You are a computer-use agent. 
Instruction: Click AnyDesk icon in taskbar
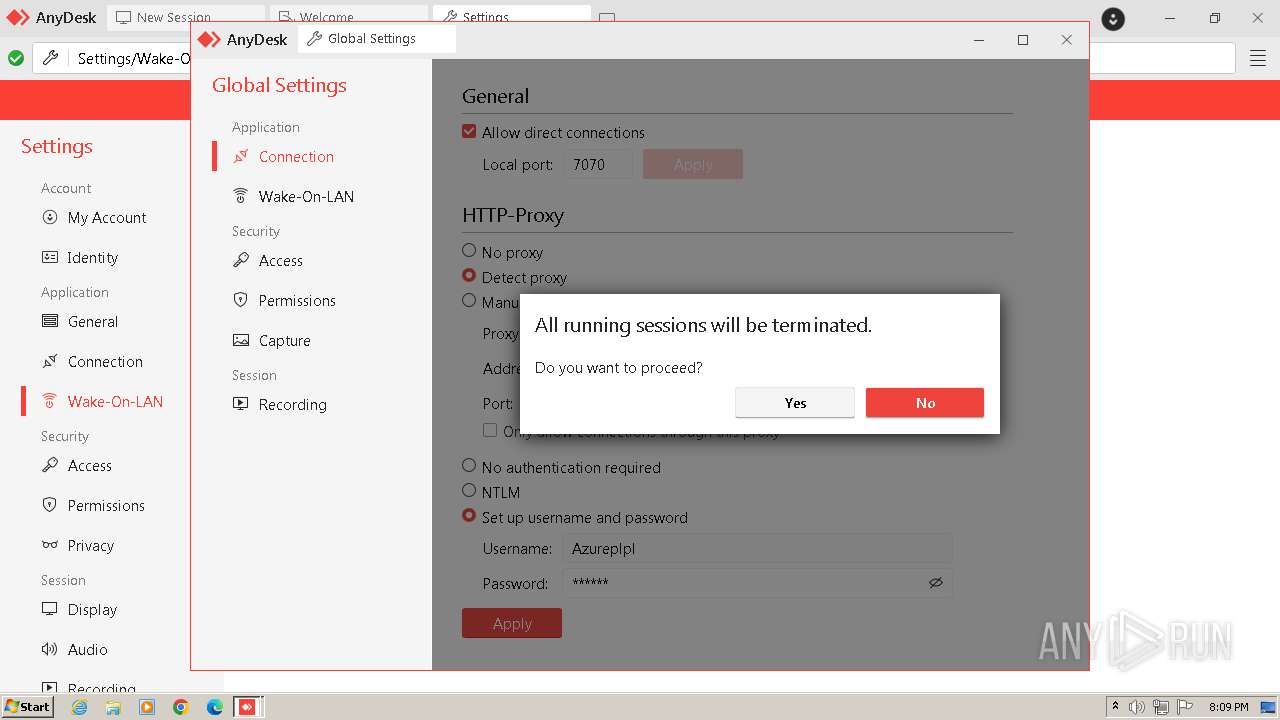point(247,707)
